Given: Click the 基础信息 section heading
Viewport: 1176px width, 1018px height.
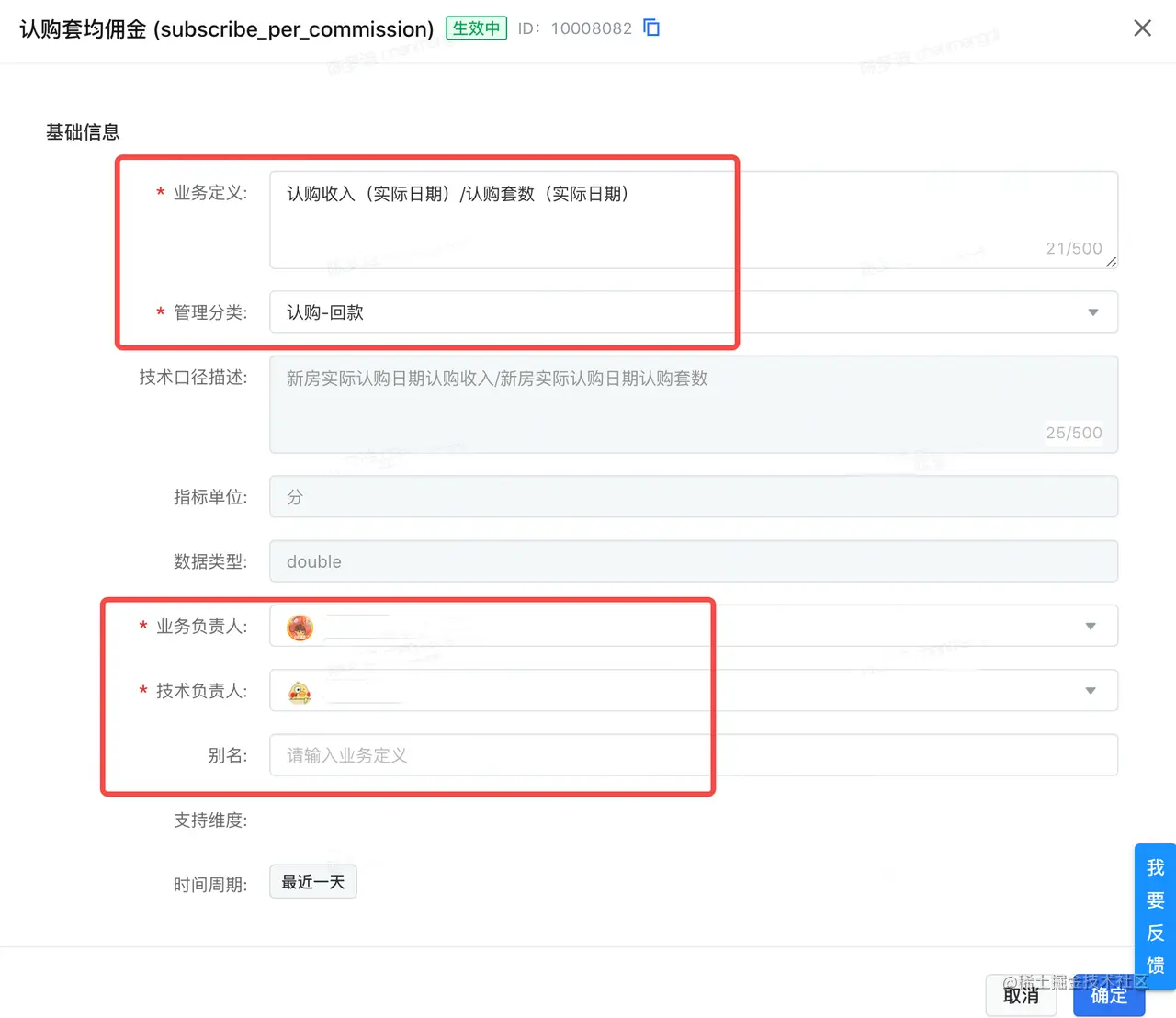Looking at the screenshot, I should 83,132.
